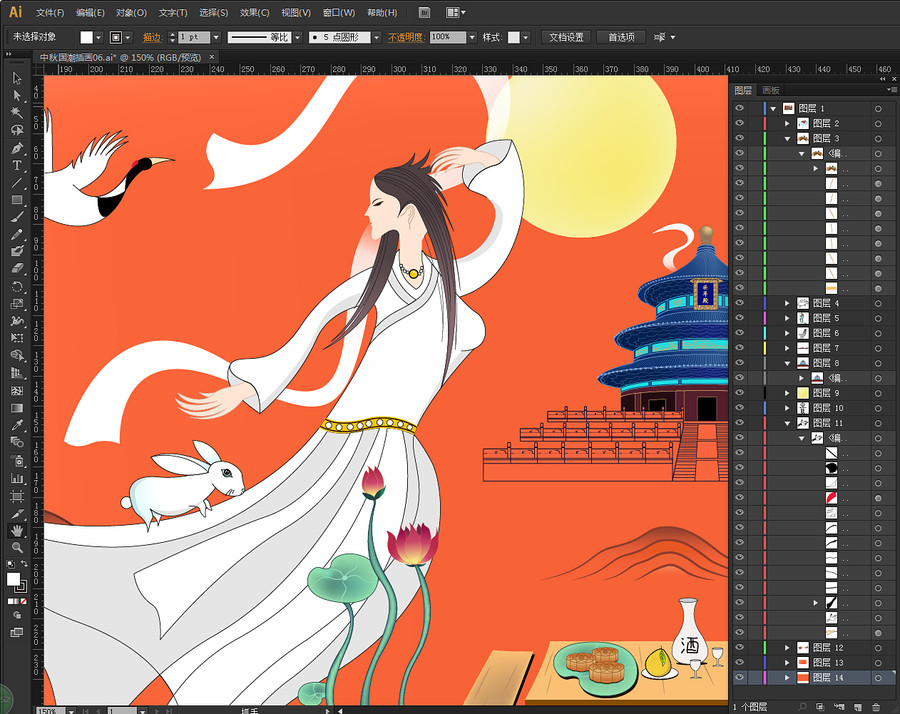Hide 图层 12 layer
This screenshot has height=714, width=900.
click(739, 647)
